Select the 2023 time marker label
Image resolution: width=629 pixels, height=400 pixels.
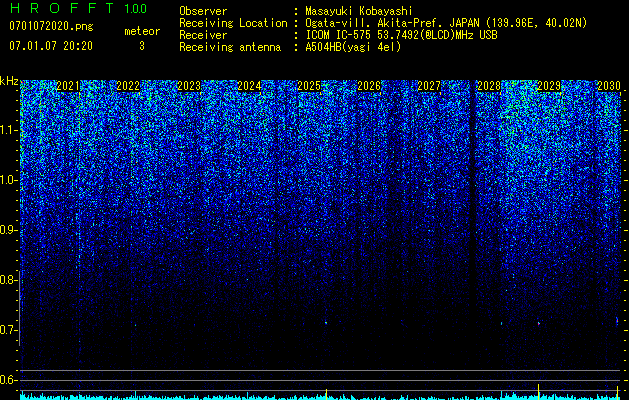[x=189, y=86]
